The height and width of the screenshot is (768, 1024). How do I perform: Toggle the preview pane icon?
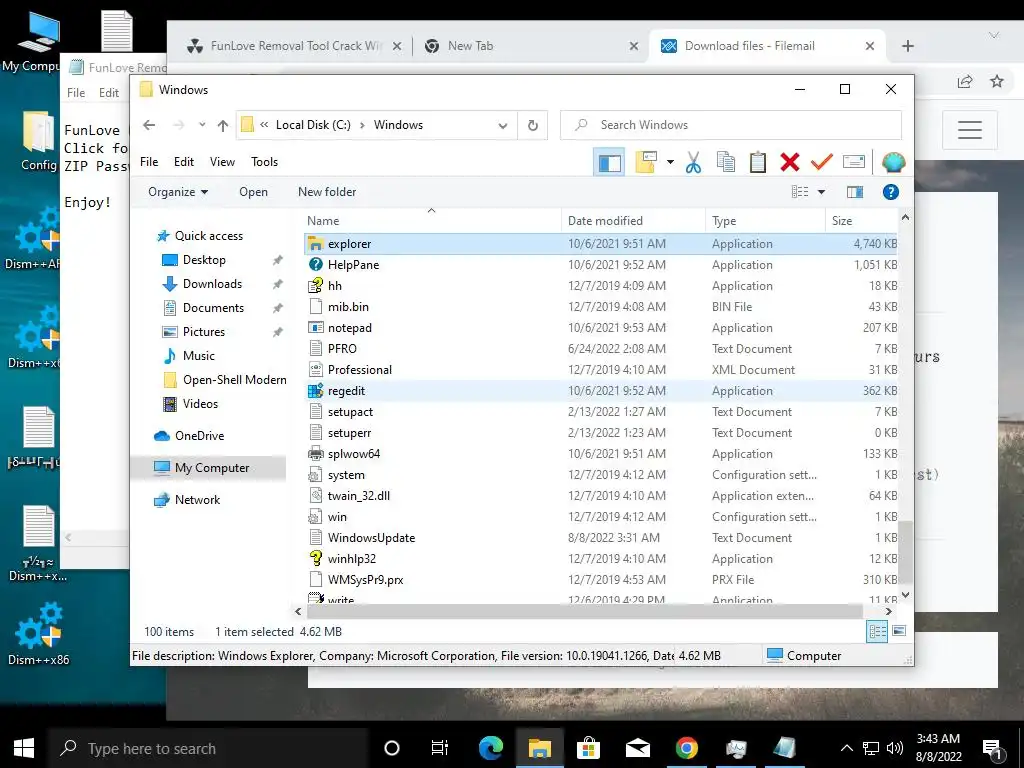855,192
